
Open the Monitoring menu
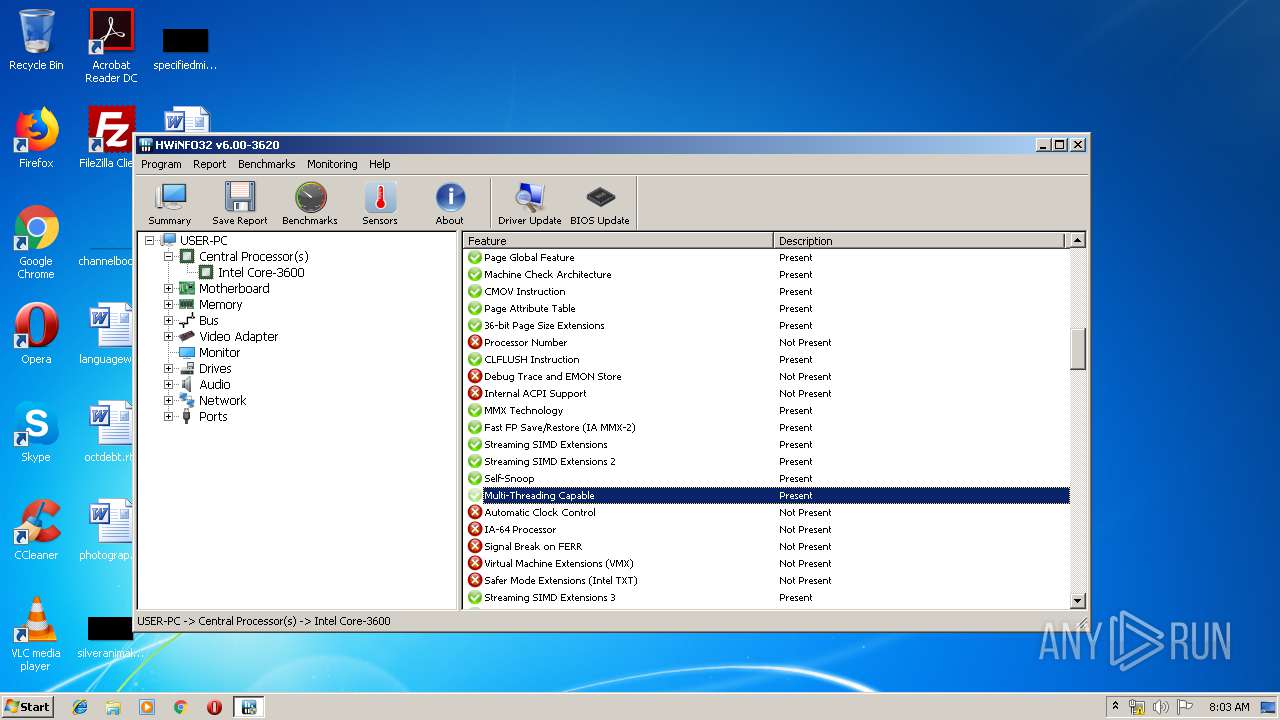332,164
